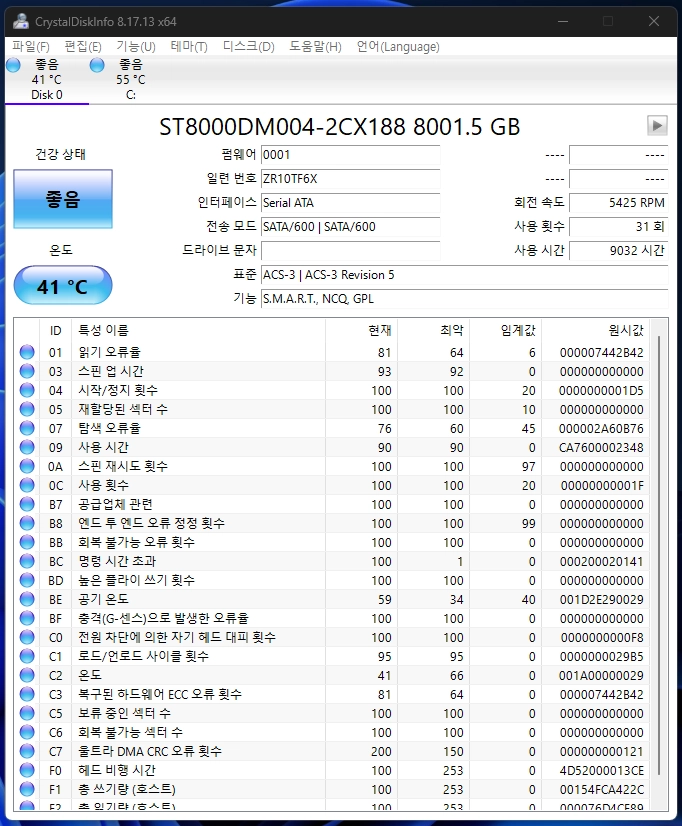
Task: Click status circle for 05 재할당된 섹터 수
Action: point(27,409)
